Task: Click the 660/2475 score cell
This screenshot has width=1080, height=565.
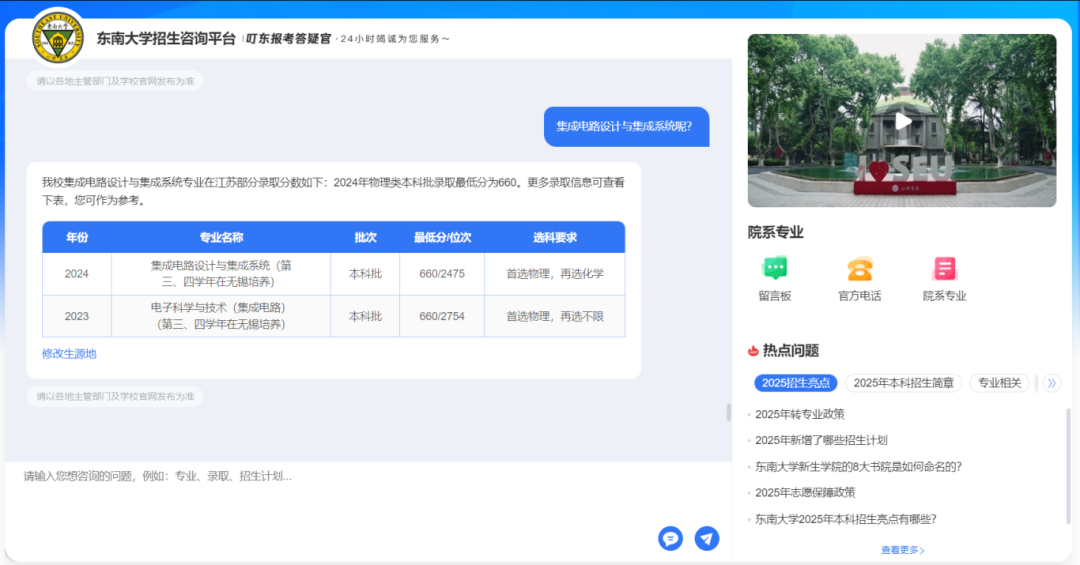Action: pos(442,274)
